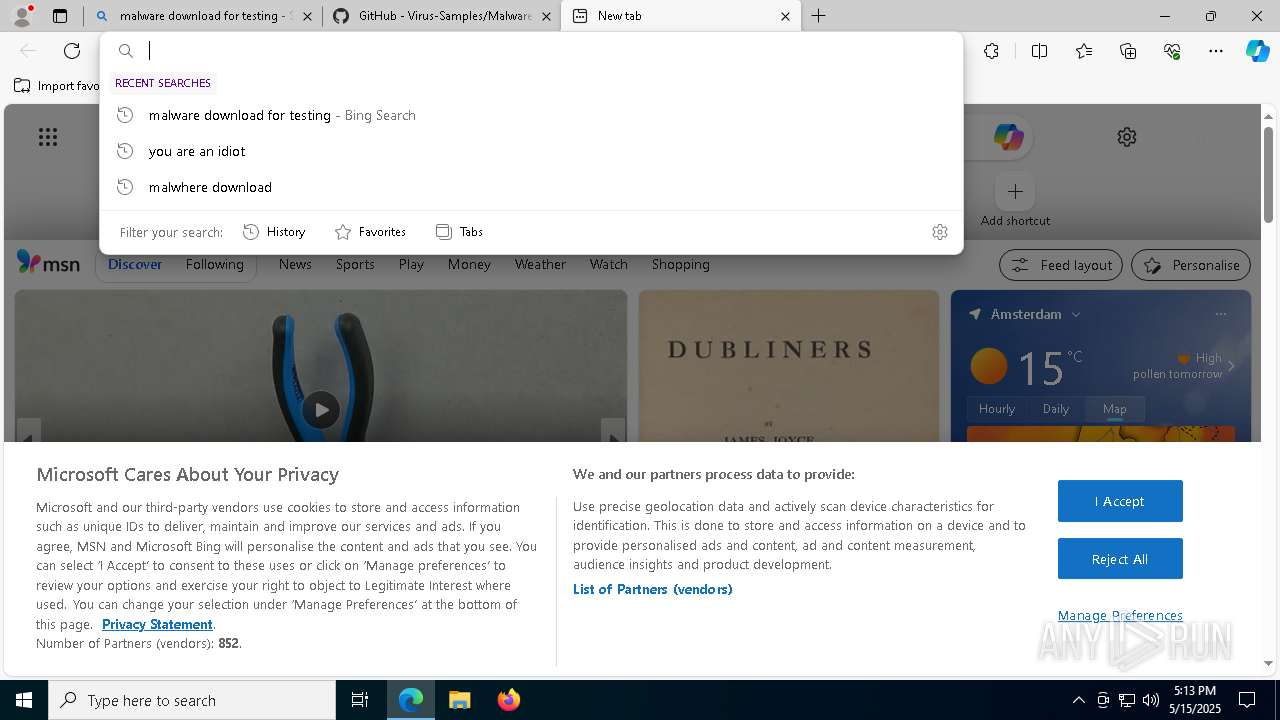The width and height of the screenshot is (1280, 720).
Task: Play the featured video
Action: (321, 410)
